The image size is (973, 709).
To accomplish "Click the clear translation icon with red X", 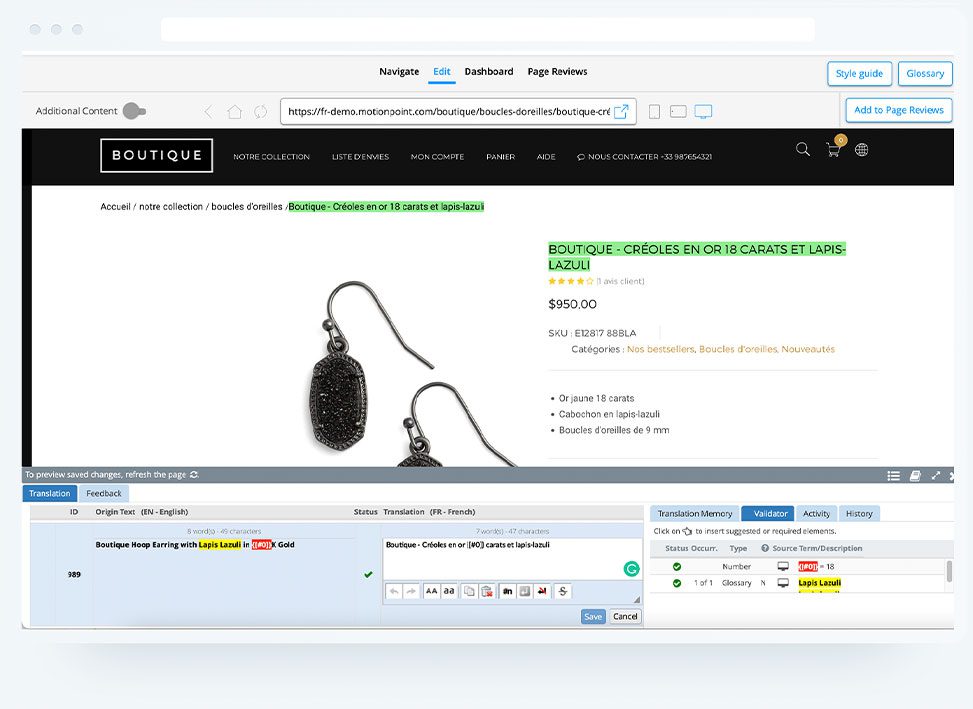I will [x=487, y=591].
